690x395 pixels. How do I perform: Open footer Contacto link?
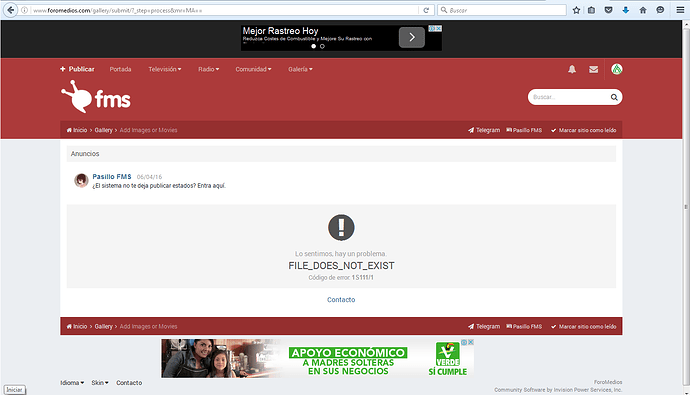(x=129, y=383)
